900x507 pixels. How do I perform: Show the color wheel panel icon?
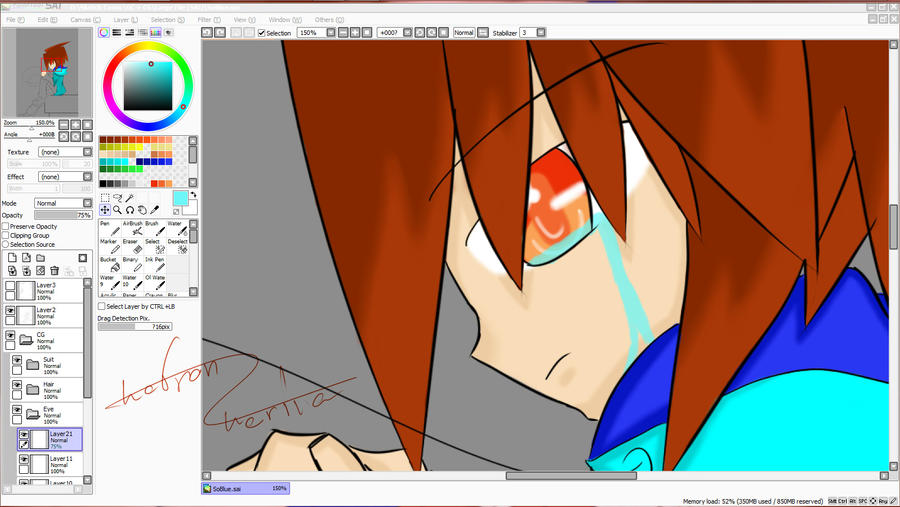tap(104, 33)
